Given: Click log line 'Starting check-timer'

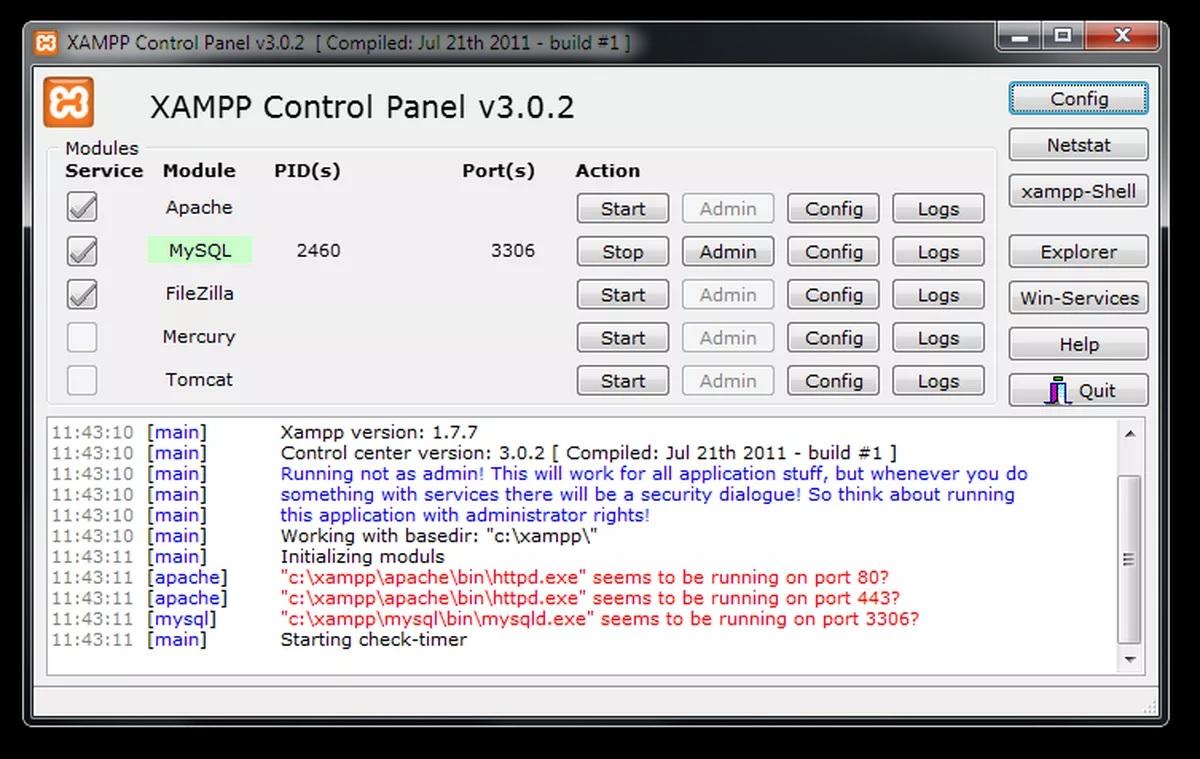Looking at the screenshot, I should click(x=373, y=639).
